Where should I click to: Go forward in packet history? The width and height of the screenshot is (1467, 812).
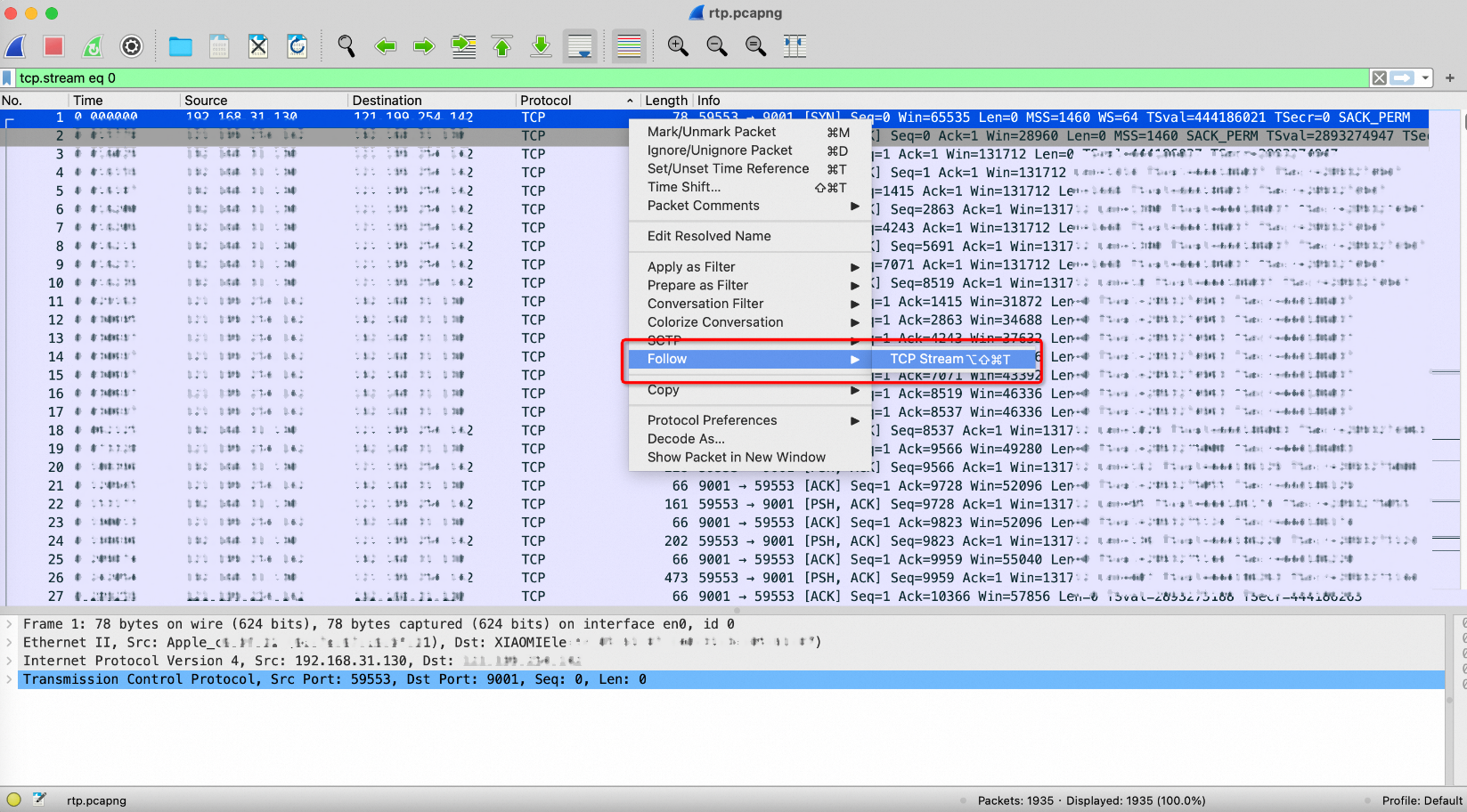[x=425, y=46]
